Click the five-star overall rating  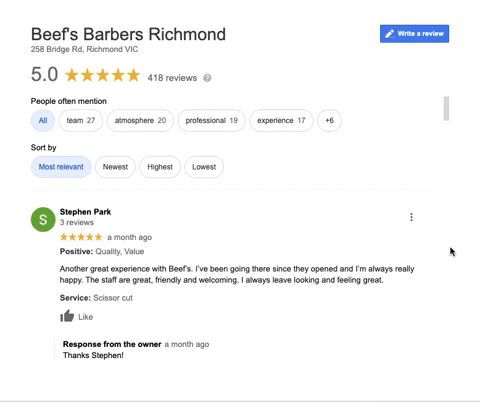point(103,75)
